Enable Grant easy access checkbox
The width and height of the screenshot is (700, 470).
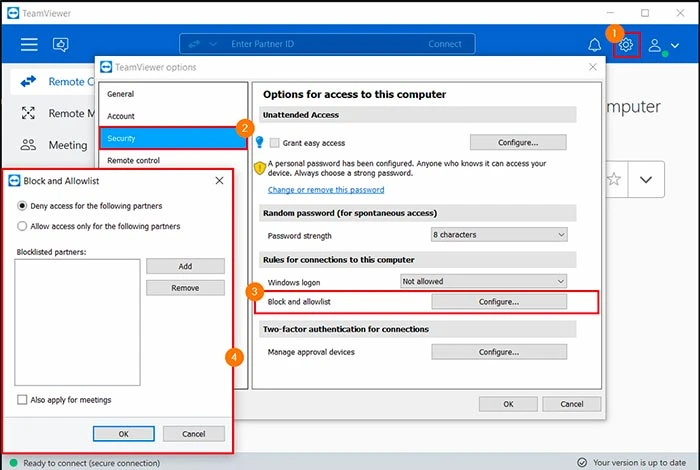click(275, 143)
